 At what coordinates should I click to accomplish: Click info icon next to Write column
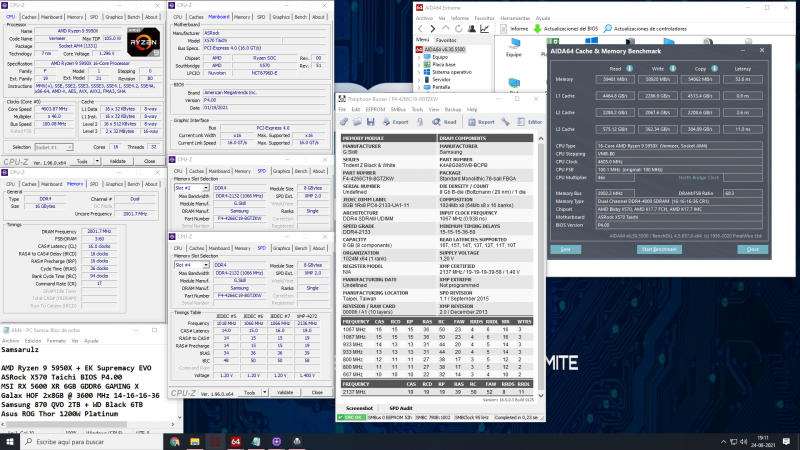point(672,68)
